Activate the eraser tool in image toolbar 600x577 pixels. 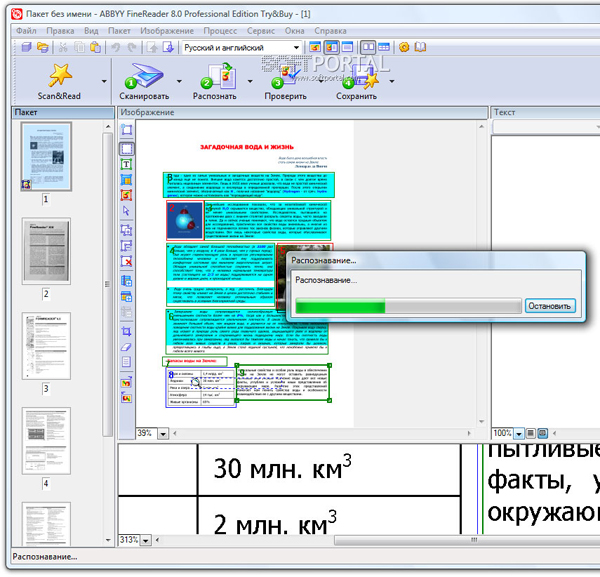126,347
